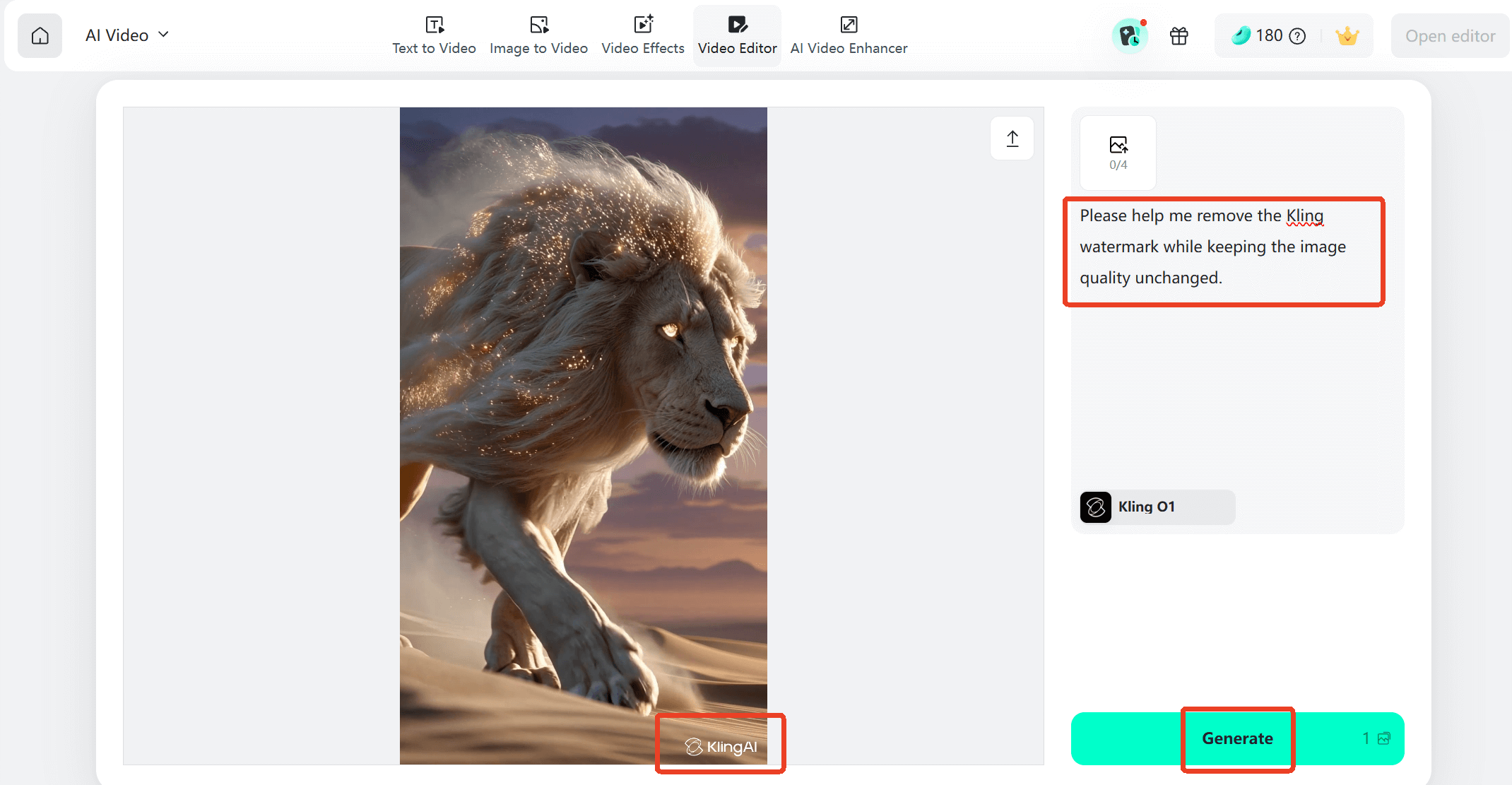1512x785 pixels.
Task: Click the credits help question mark icon
Action: 1299,35
